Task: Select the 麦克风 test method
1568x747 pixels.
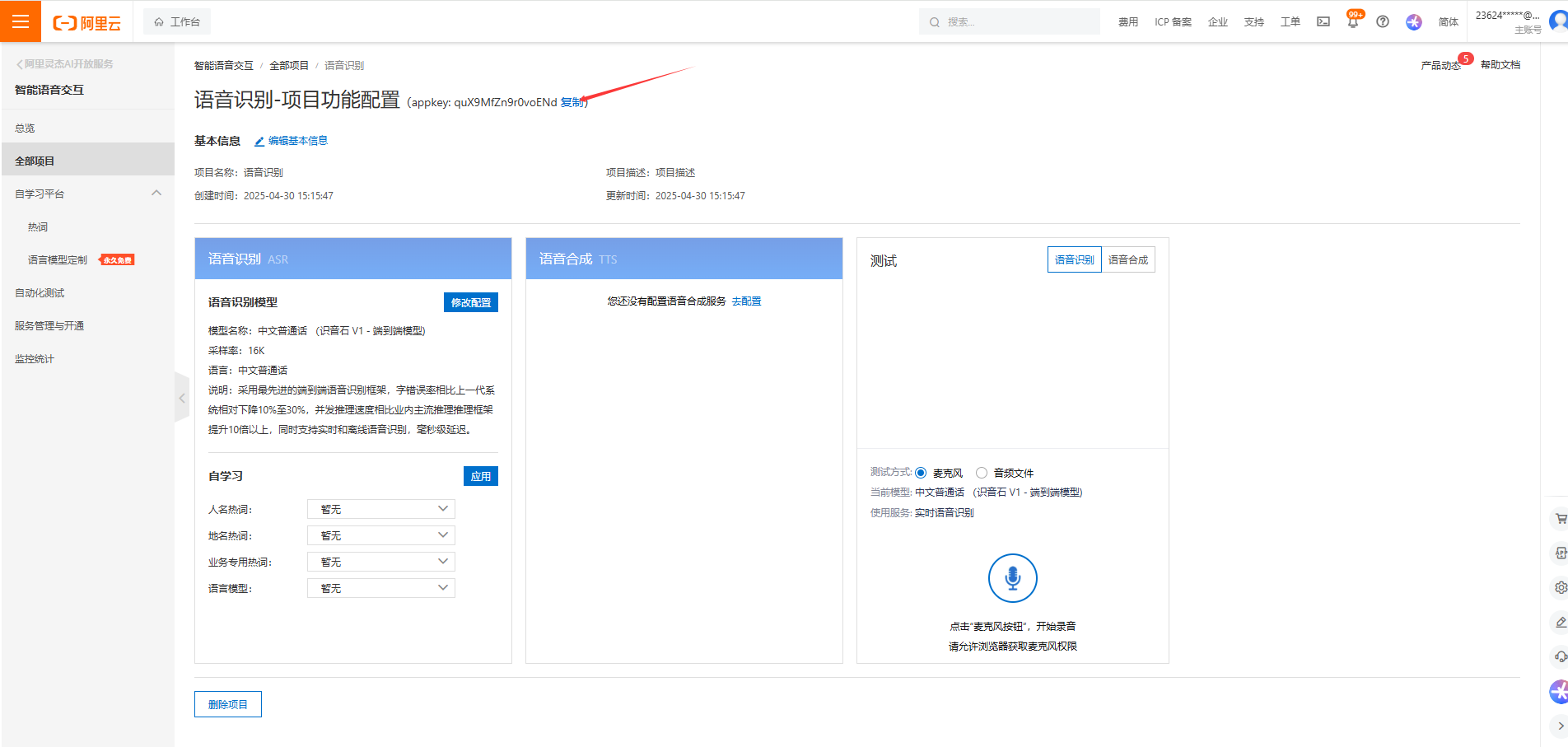Action: (x=921, y=473)
